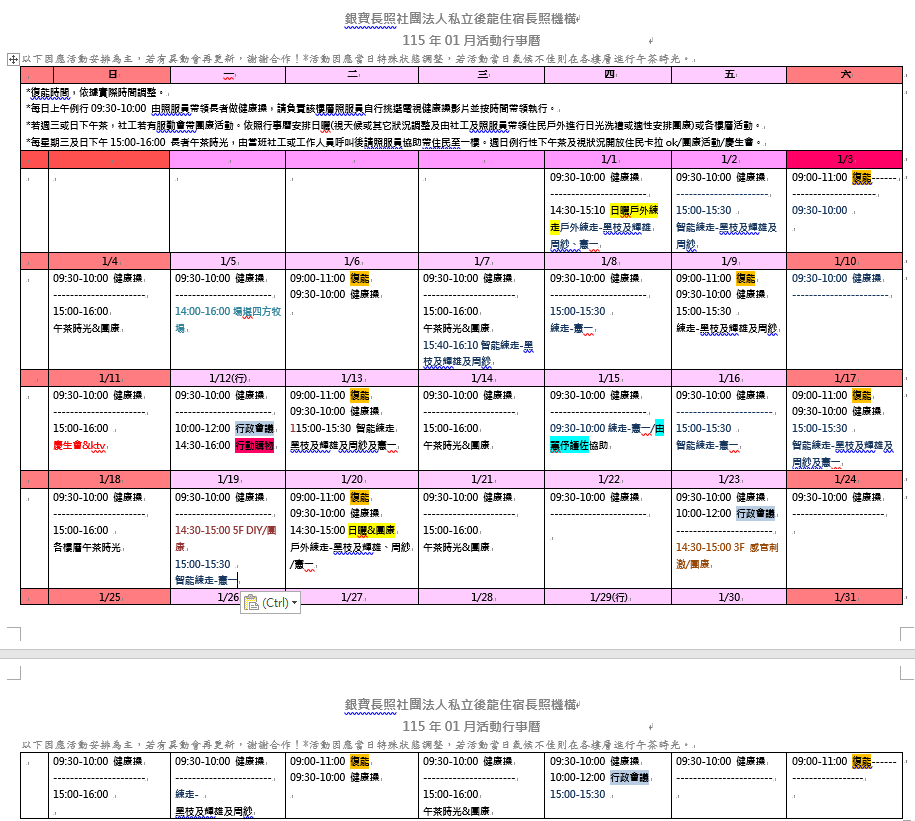Click the *復能時間 note line
The image size is (915, 821).
coord(54,91)
